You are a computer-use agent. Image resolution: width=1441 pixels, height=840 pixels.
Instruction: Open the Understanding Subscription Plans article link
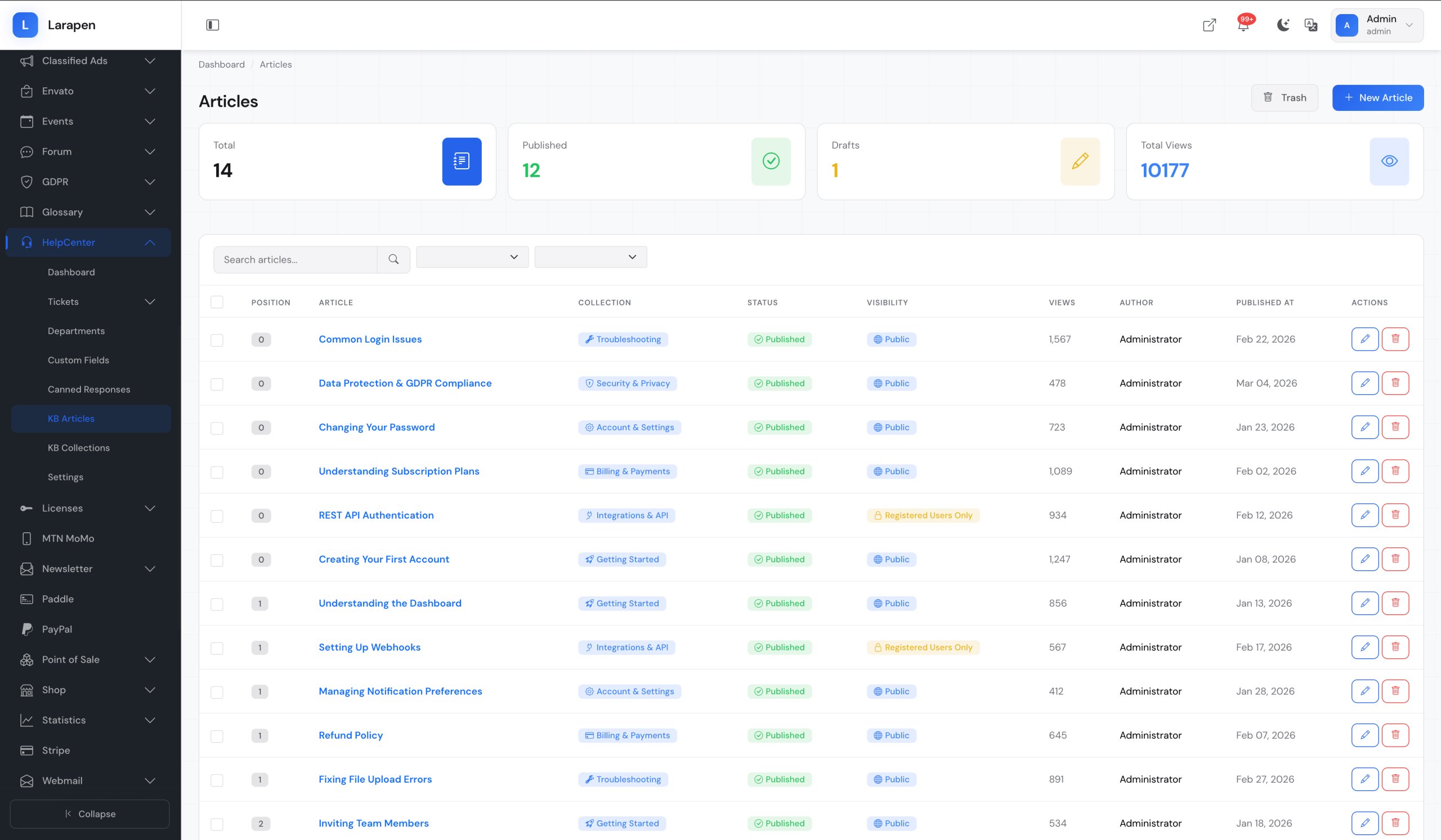399,471
